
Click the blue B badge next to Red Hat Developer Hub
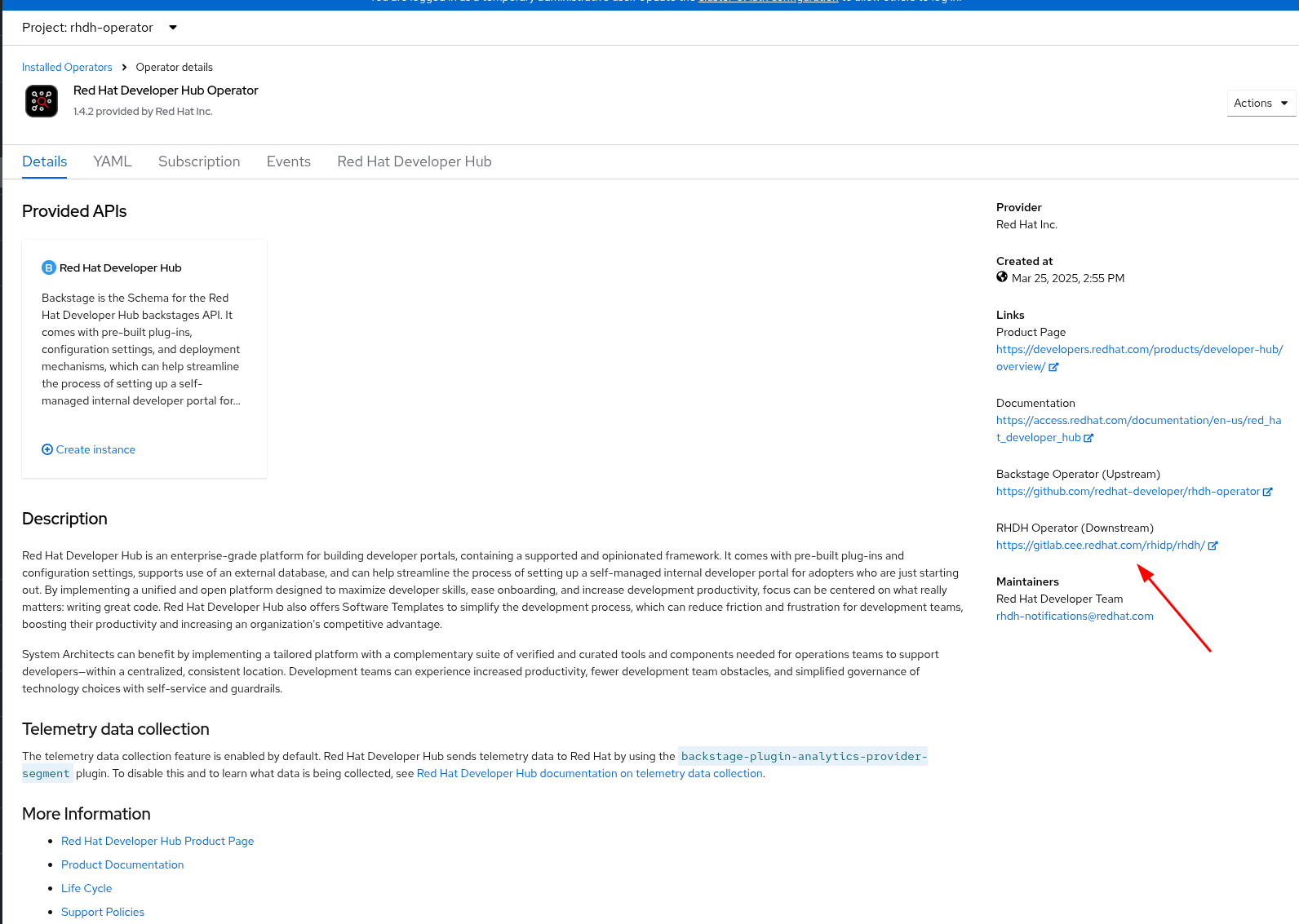[x=49, y=267]
